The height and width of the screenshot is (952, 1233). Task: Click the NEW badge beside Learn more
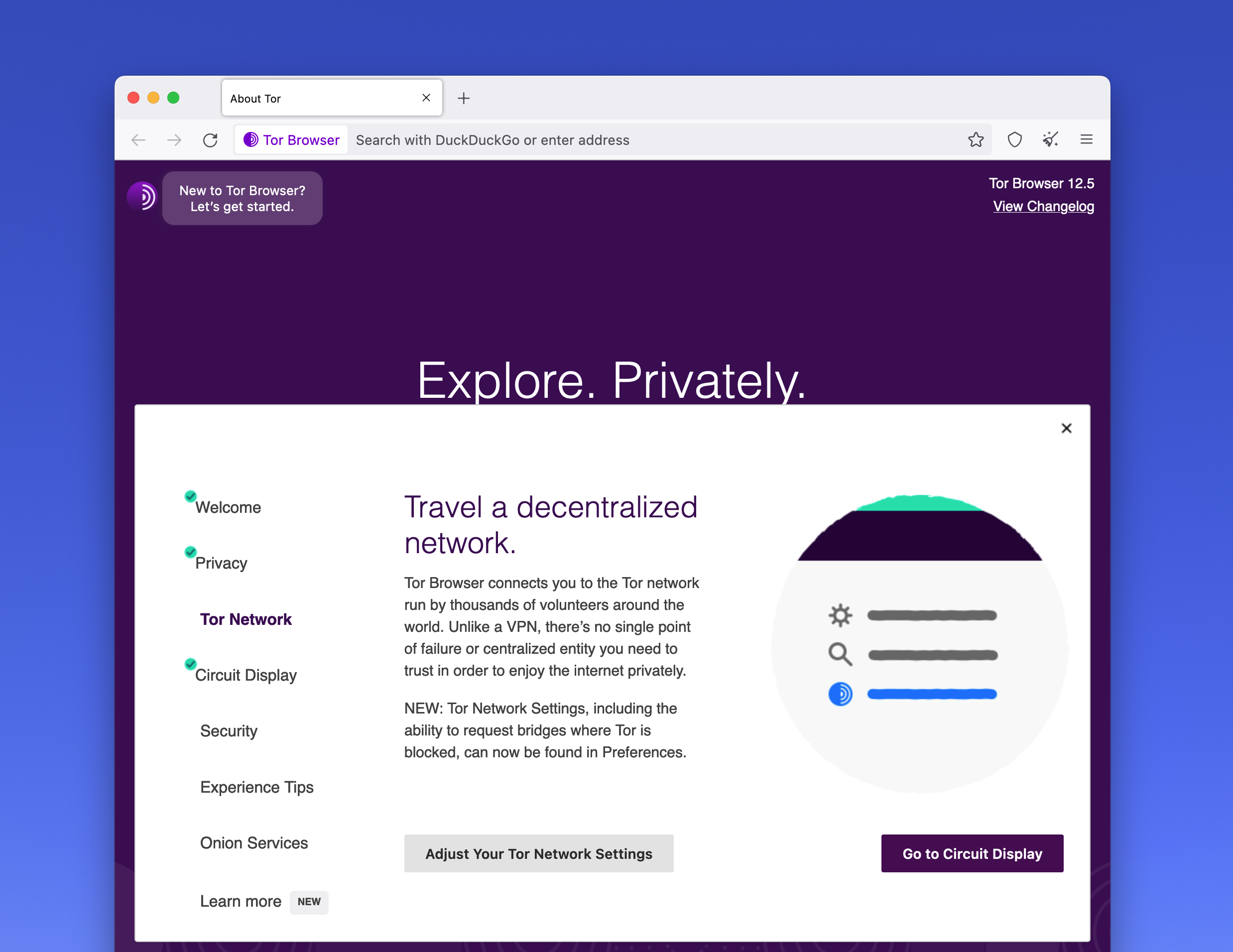(309, 902)
